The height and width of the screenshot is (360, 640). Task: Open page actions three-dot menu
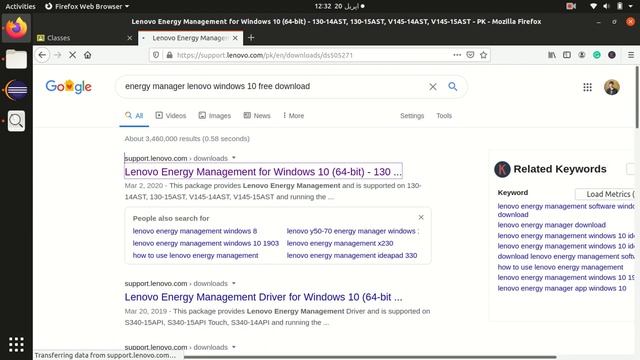(457, 55)
